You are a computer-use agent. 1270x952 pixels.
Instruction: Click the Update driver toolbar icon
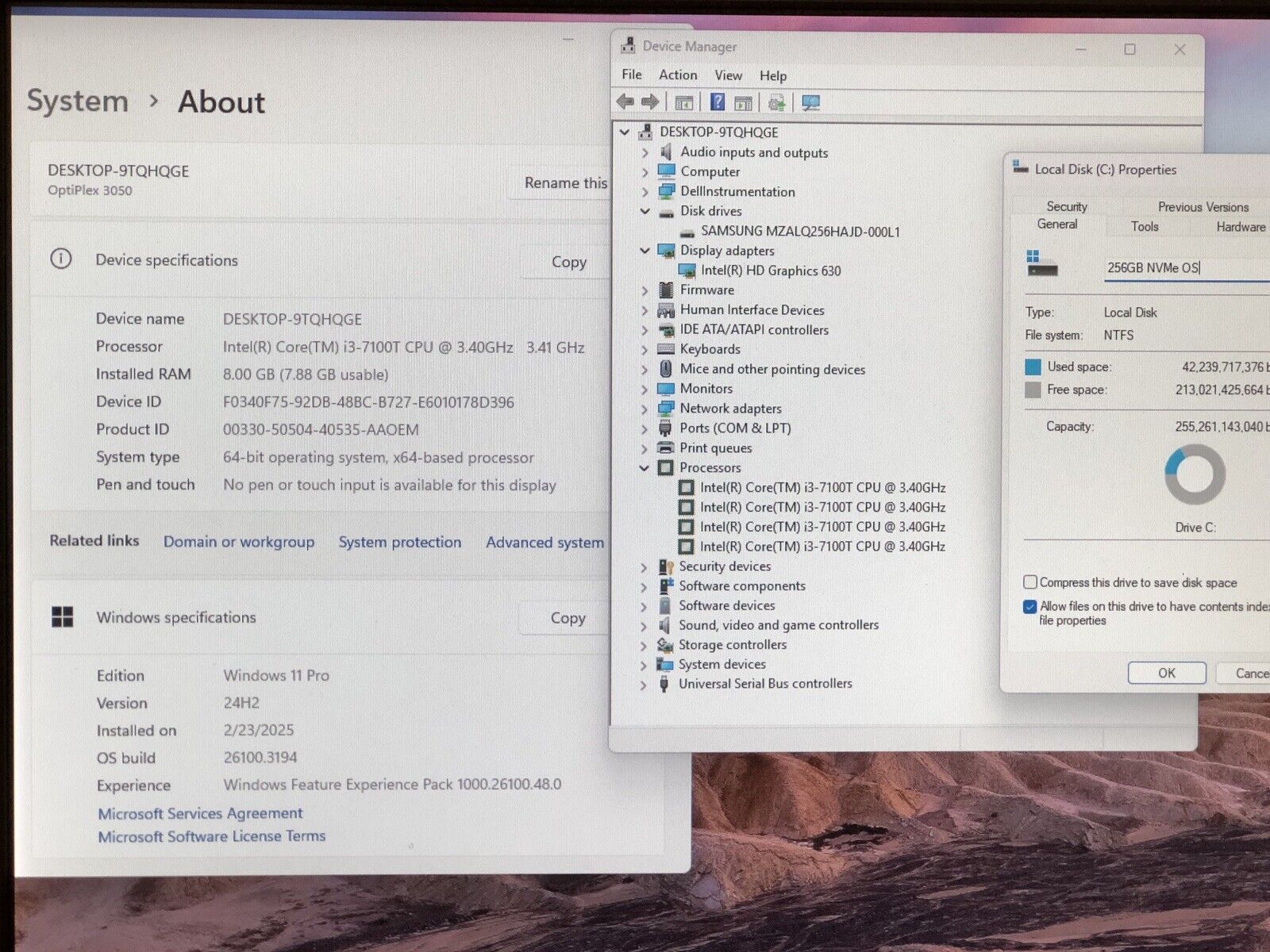coord(776,102)
